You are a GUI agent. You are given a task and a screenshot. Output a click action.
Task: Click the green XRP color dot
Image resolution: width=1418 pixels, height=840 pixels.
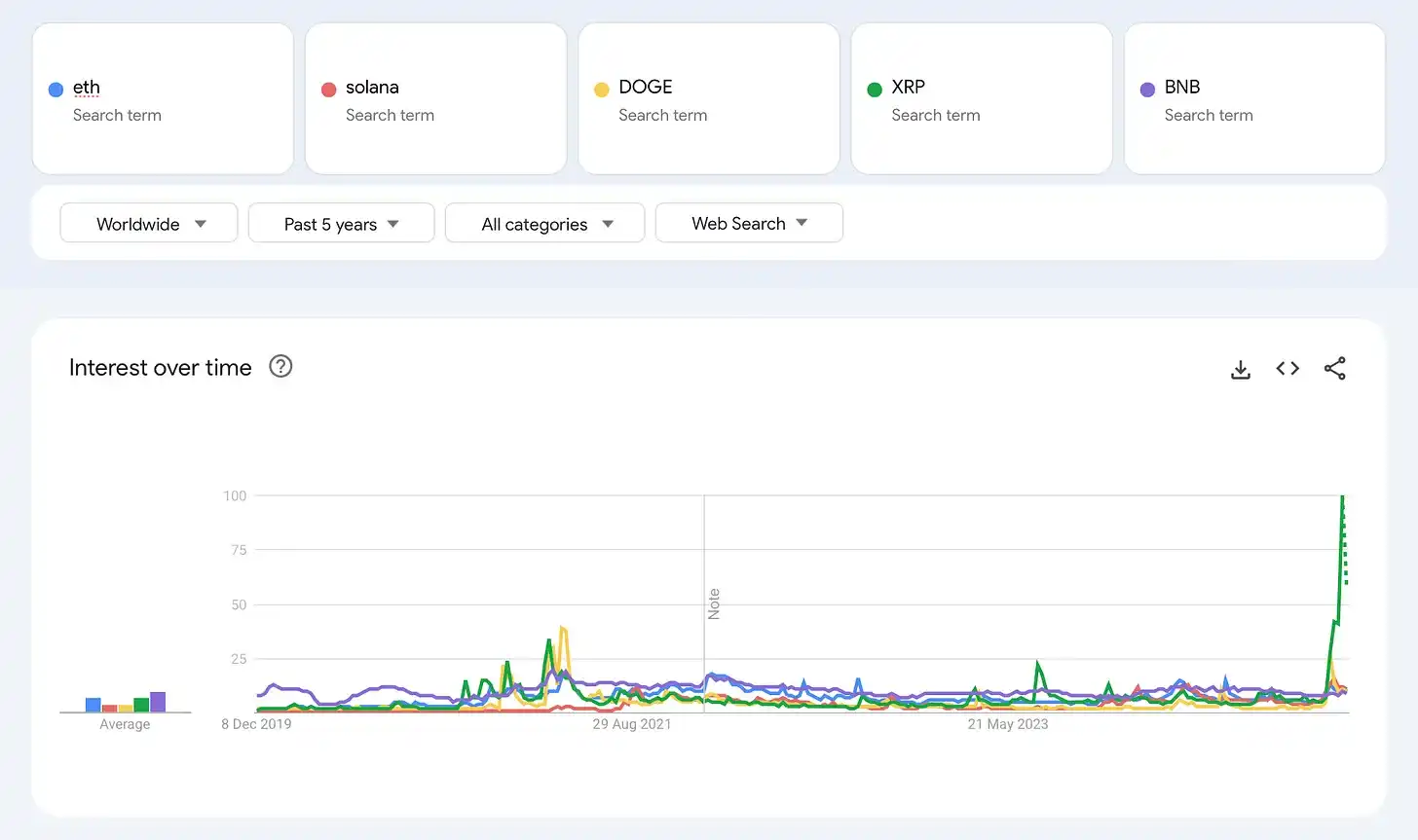coord(875,90)
